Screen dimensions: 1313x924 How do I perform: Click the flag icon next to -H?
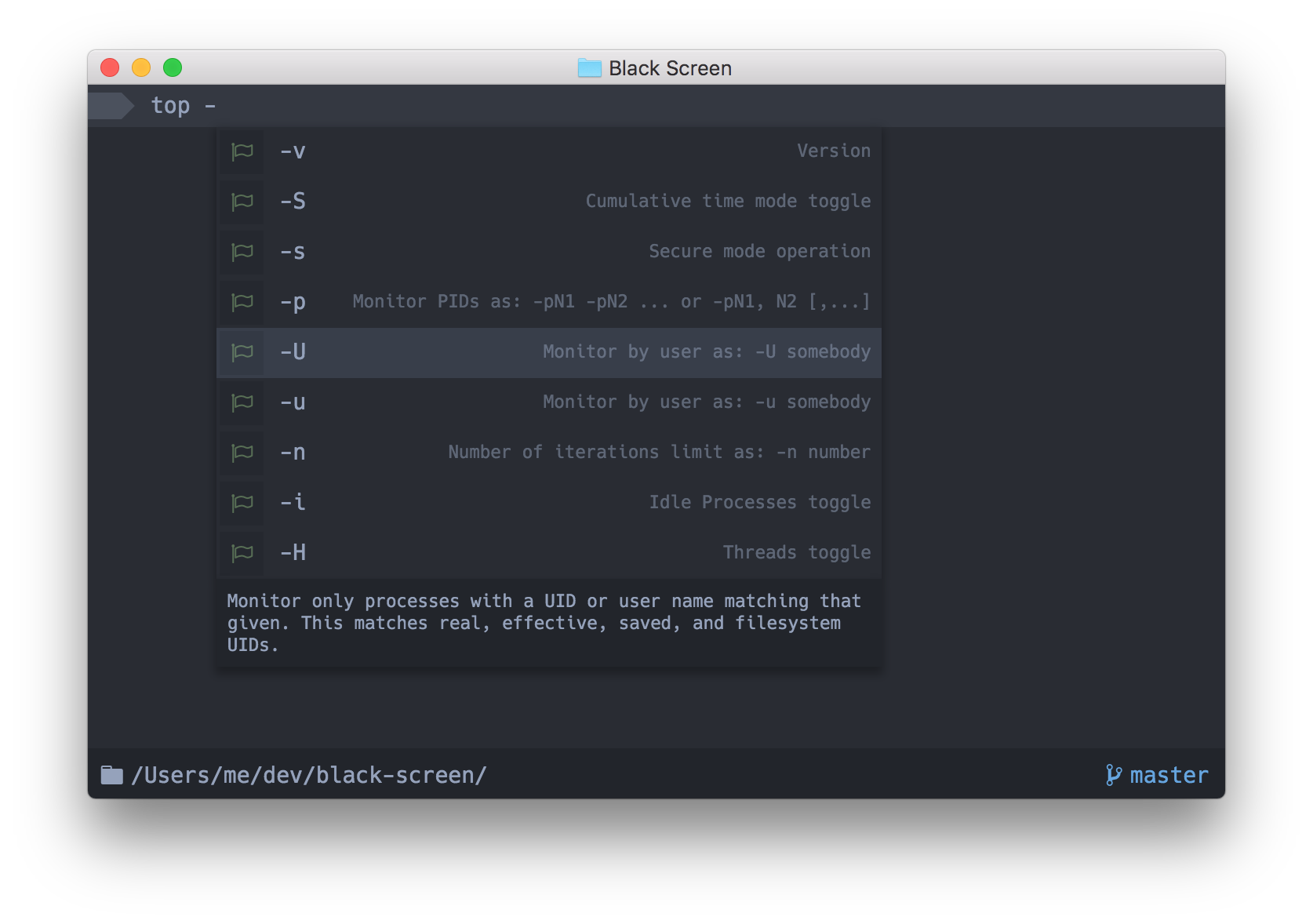(242, 553)
